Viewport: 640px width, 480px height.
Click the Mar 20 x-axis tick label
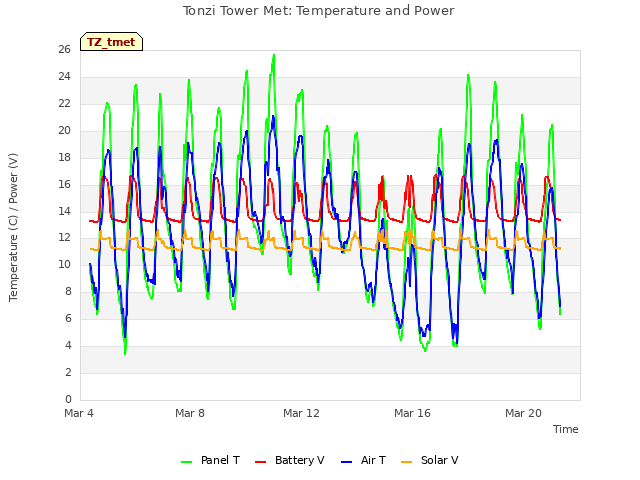pos(523,413)
